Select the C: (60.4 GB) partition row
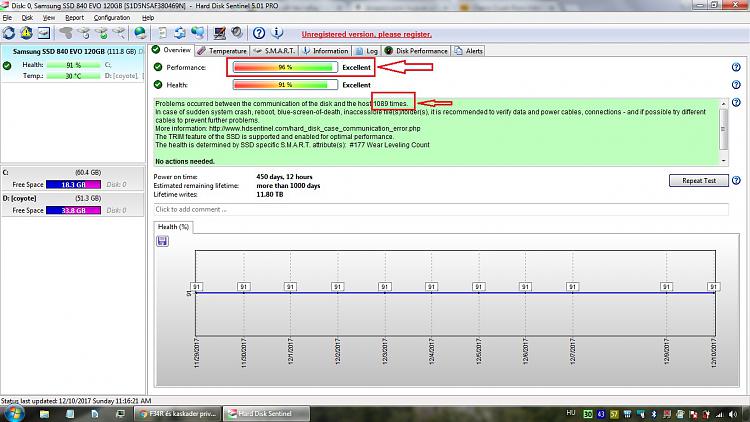Viewport: 750px width, 422px height. click(x=73, y=179)
